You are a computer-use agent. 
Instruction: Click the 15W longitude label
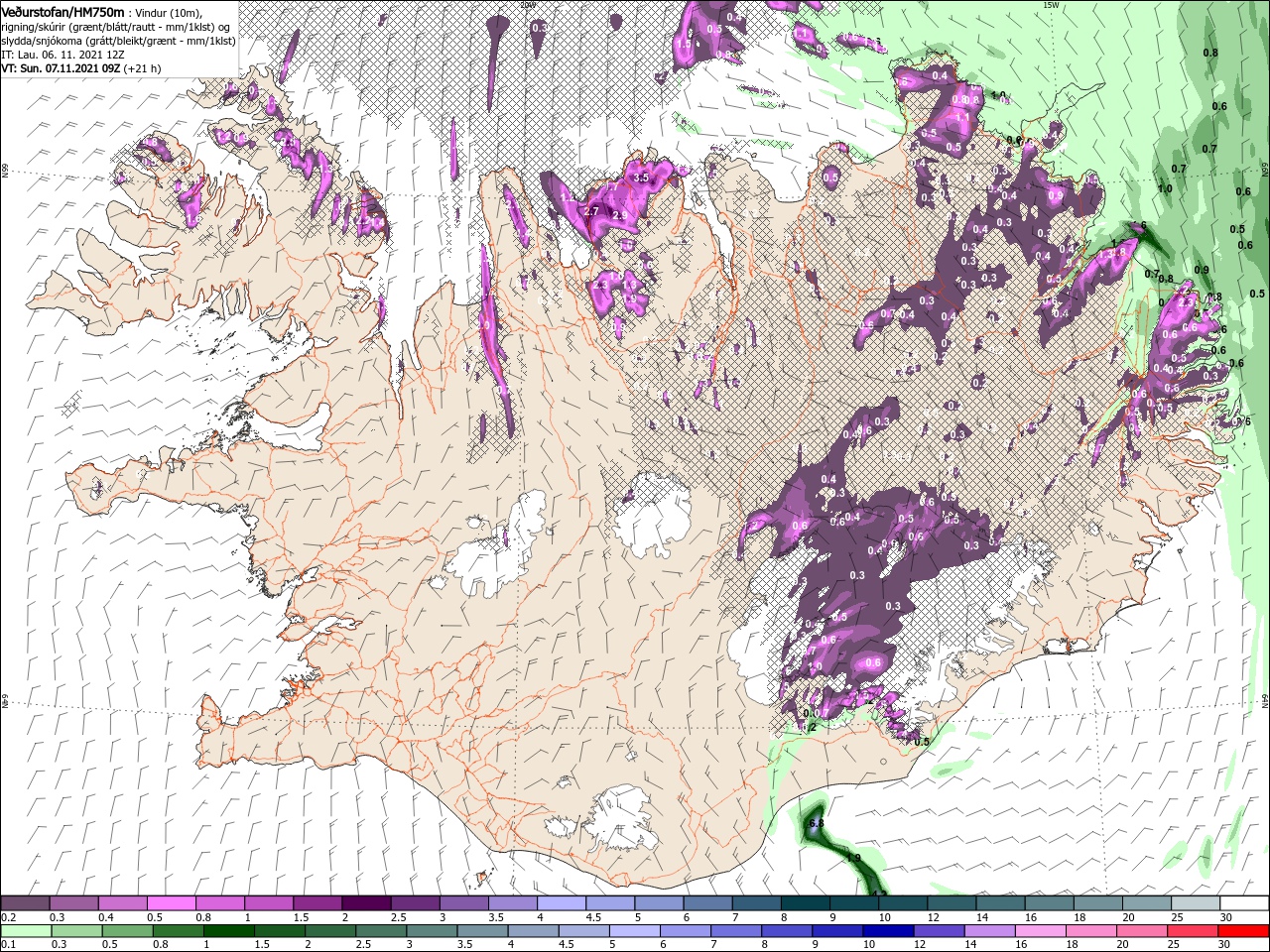[1050, 4]
